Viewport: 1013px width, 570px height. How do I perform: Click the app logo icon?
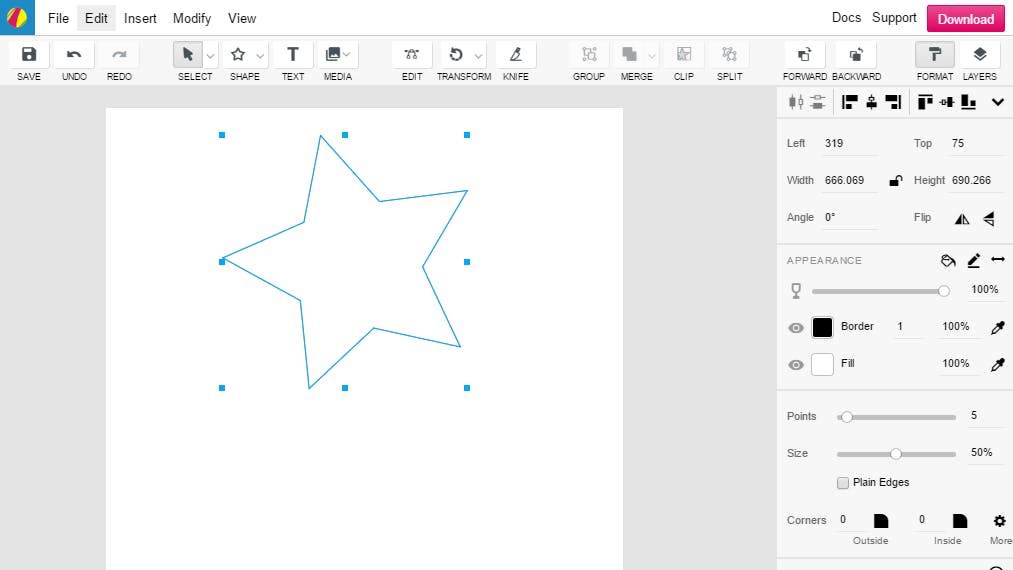[x=17, y=17]
